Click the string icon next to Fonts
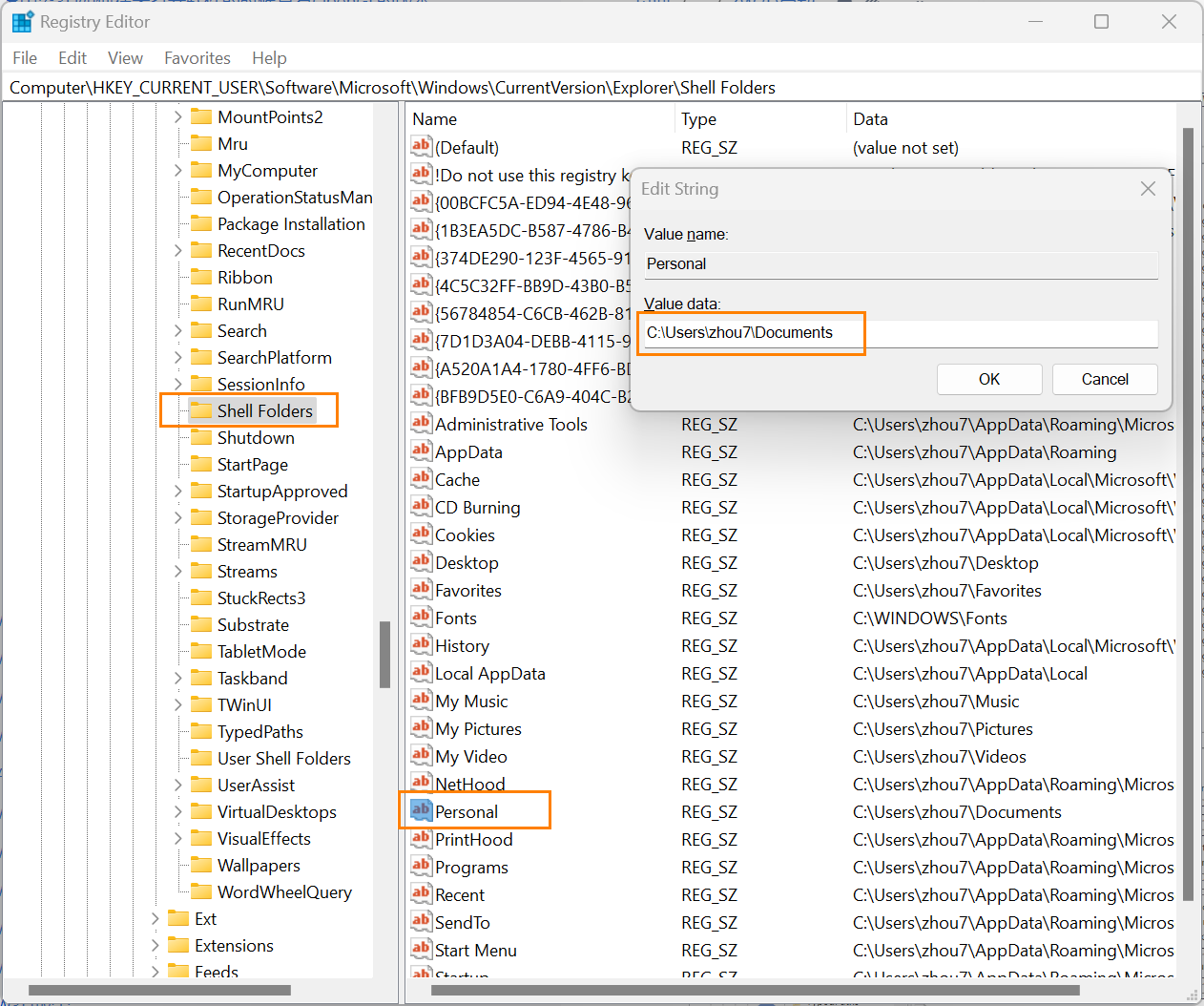 pos(421,617)
